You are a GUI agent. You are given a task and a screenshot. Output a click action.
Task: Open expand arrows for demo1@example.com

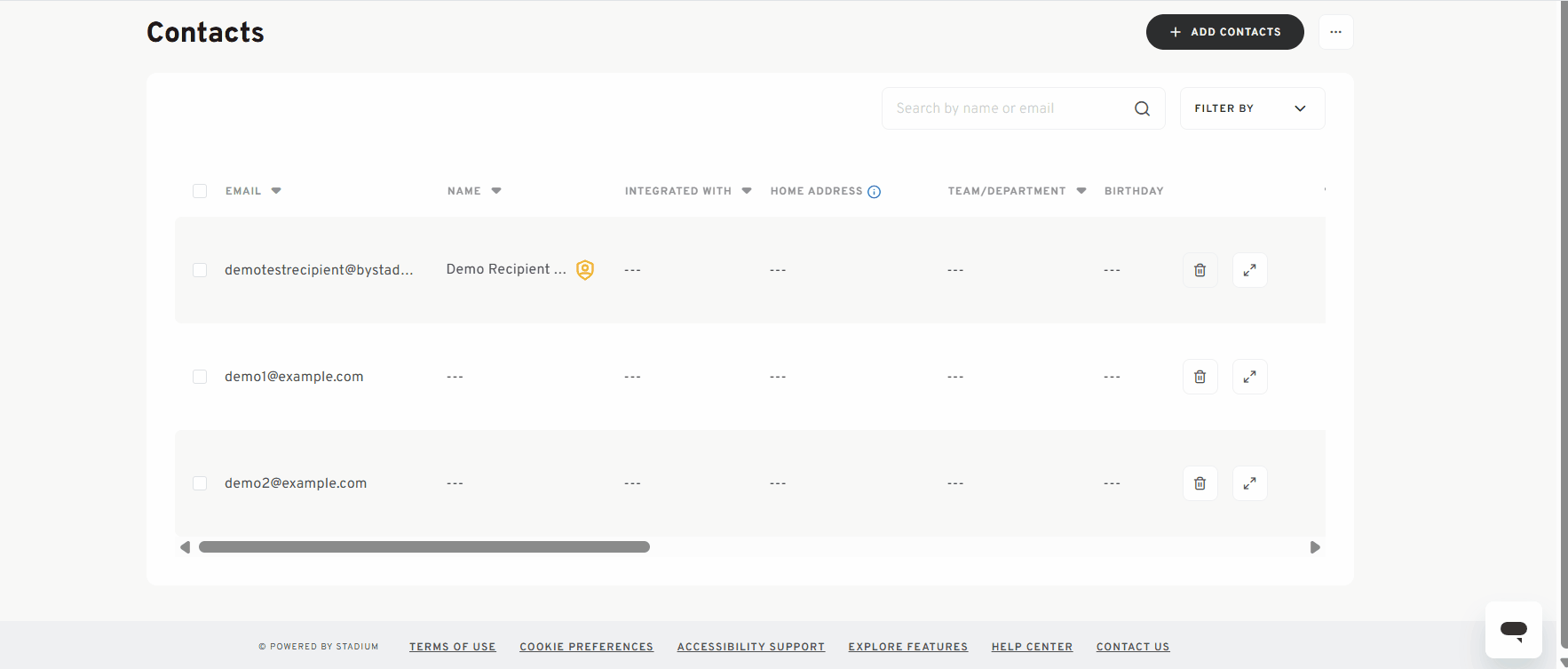(1249, 377)
